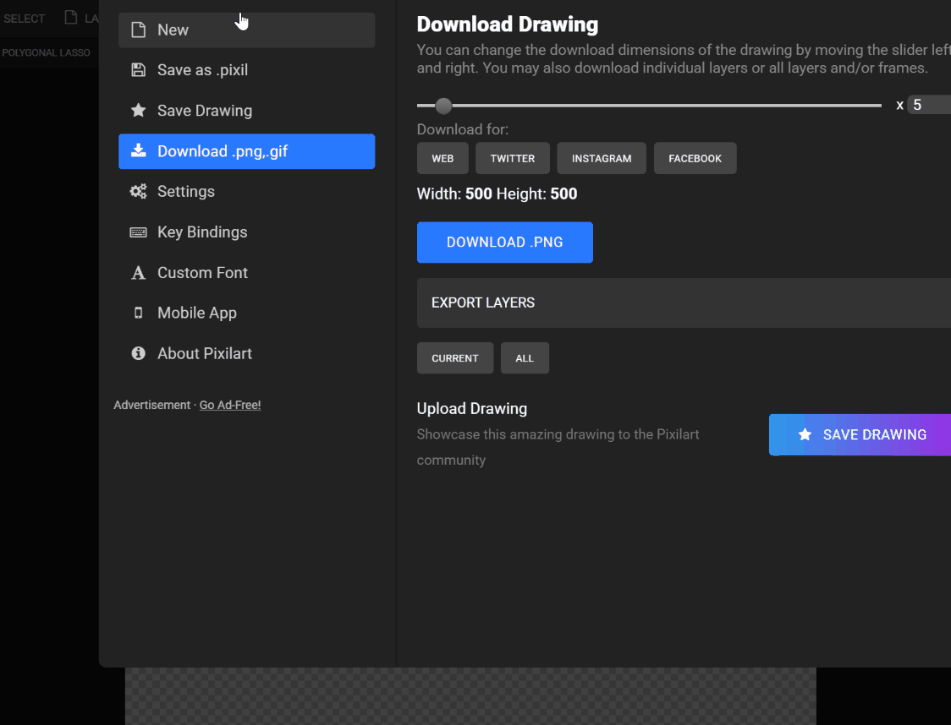Click the scale multiplier input field
The width and height of the screenshot is (951, 725).
click(x=929, y=105)
